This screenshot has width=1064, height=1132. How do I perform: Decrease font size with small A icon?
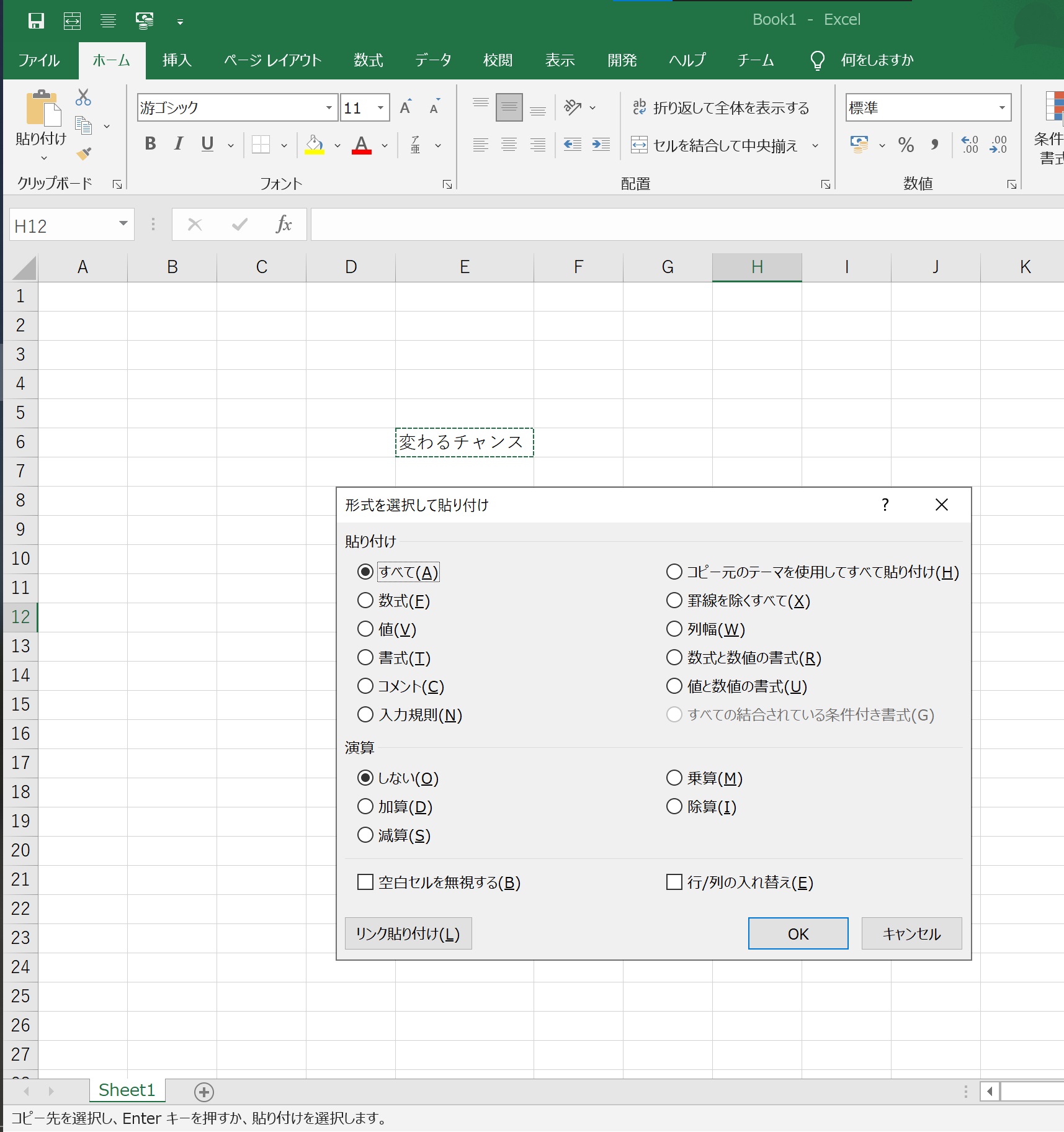tap(435, 107)
